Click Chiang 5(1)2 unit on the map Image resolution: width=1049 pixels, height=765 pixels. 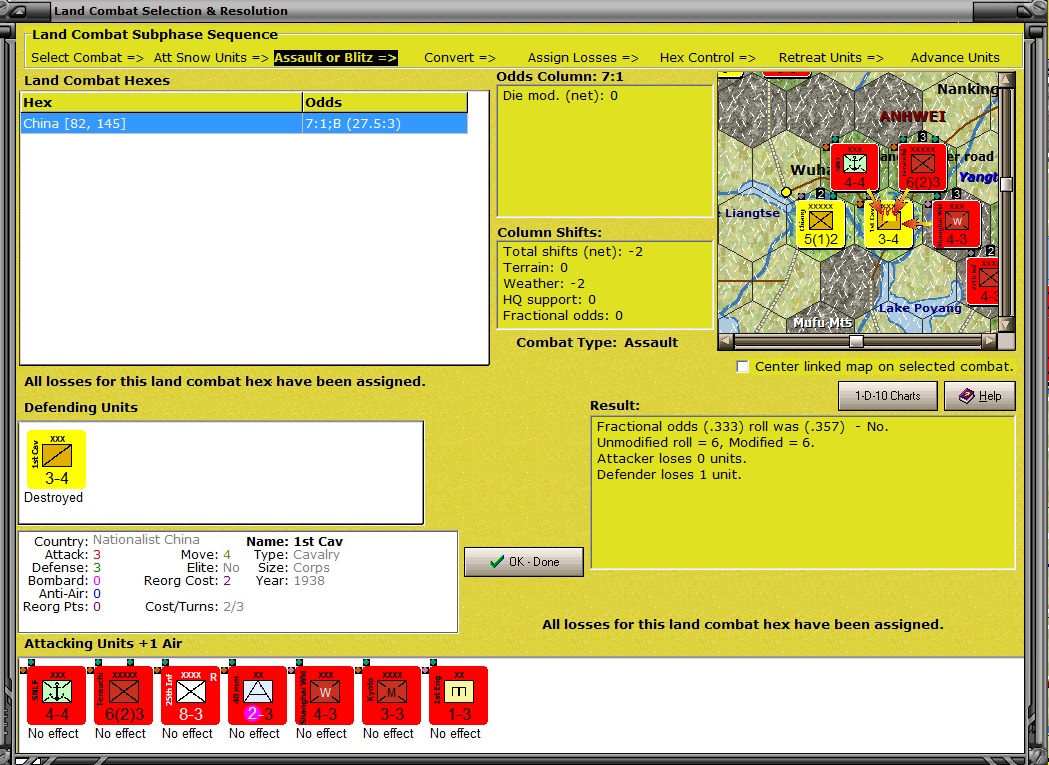pyautogui.click(x=821, y=224)
